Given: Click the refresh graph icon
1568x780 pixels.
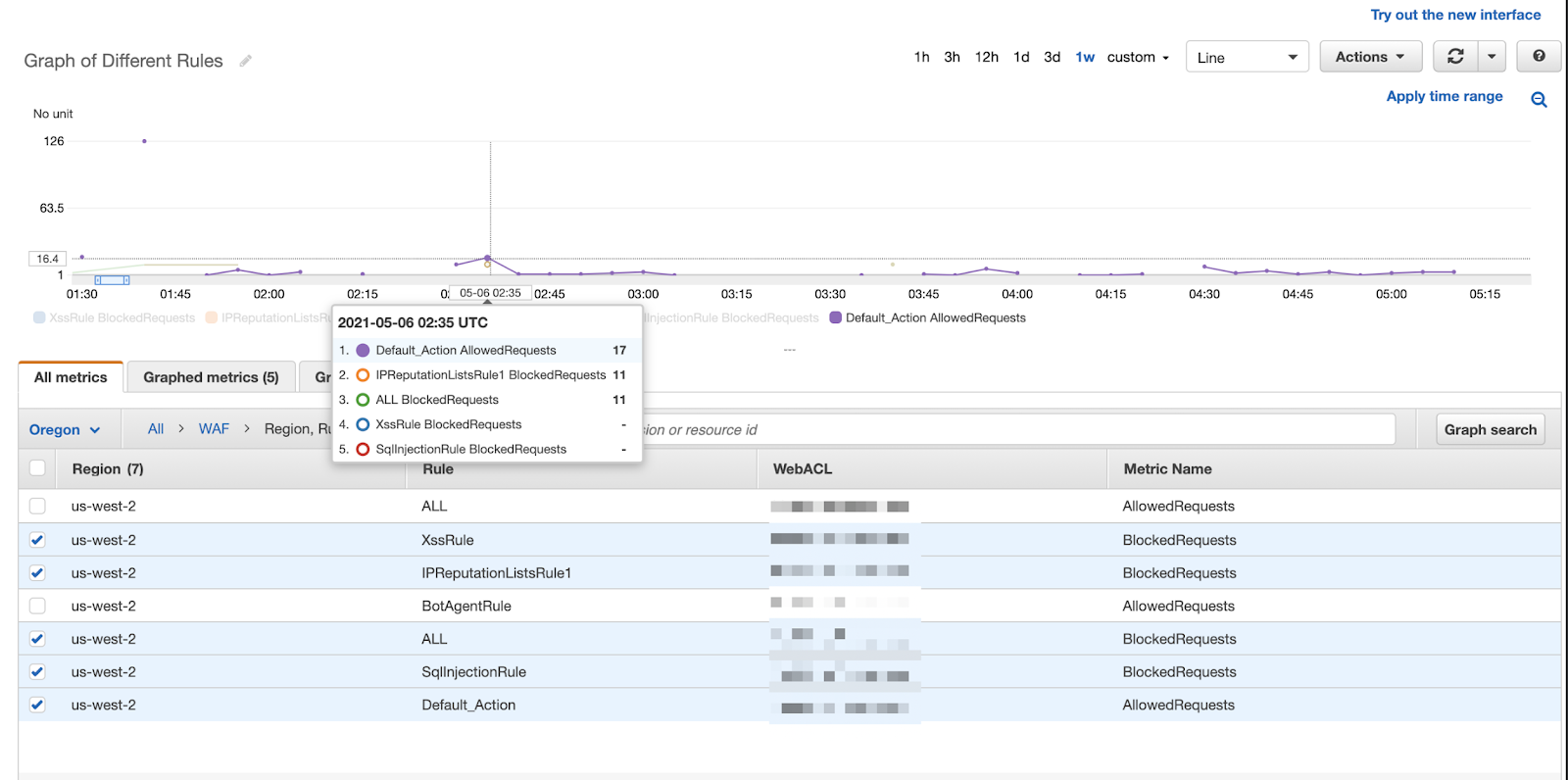Looking at the screenshot, I should 1455,57.
